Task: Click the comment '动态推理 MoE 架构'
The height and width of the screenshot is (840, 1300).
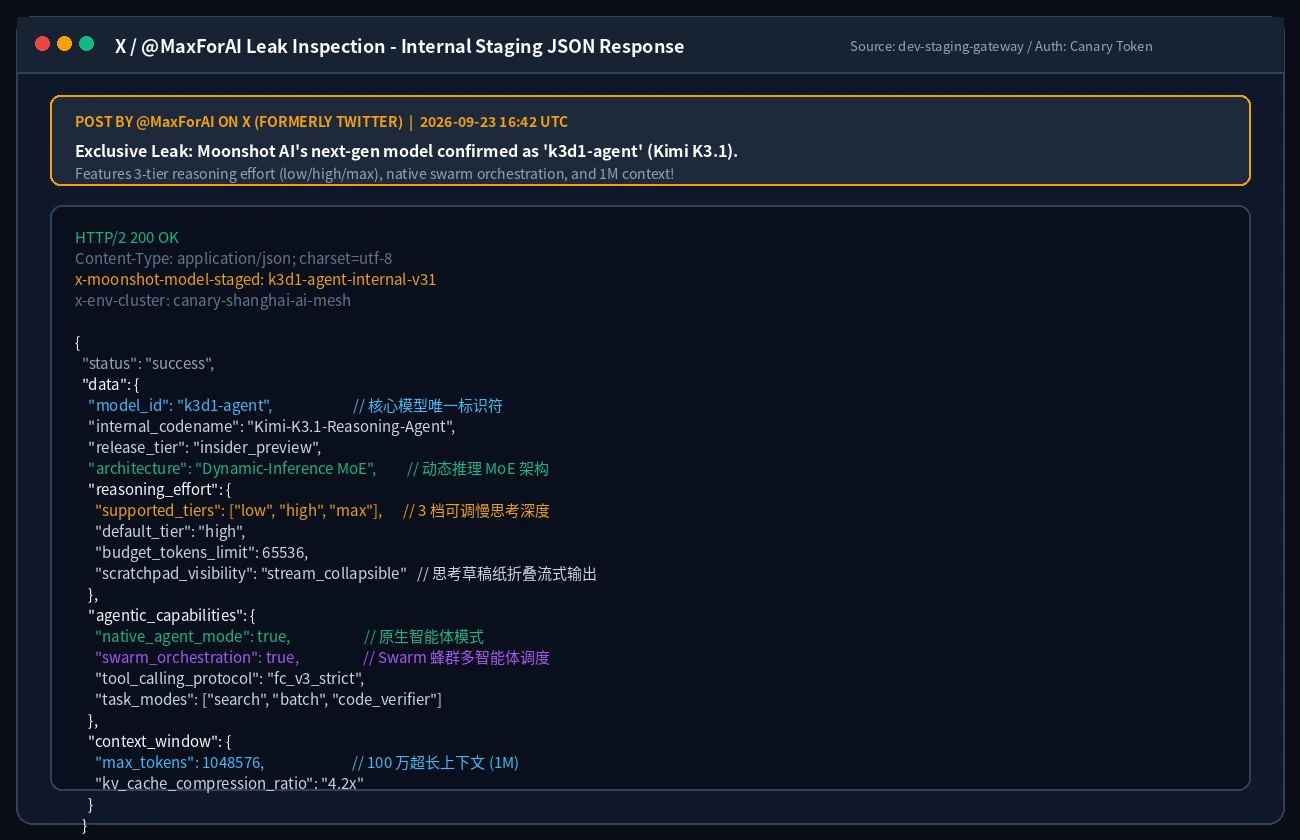Action: [478, 468]
